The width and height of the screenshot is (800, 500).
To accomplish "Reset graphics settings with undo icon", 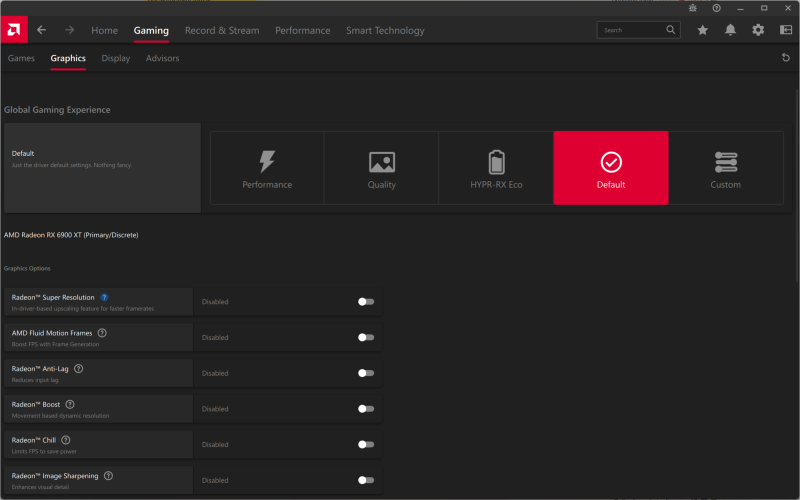I will (786, 58).
